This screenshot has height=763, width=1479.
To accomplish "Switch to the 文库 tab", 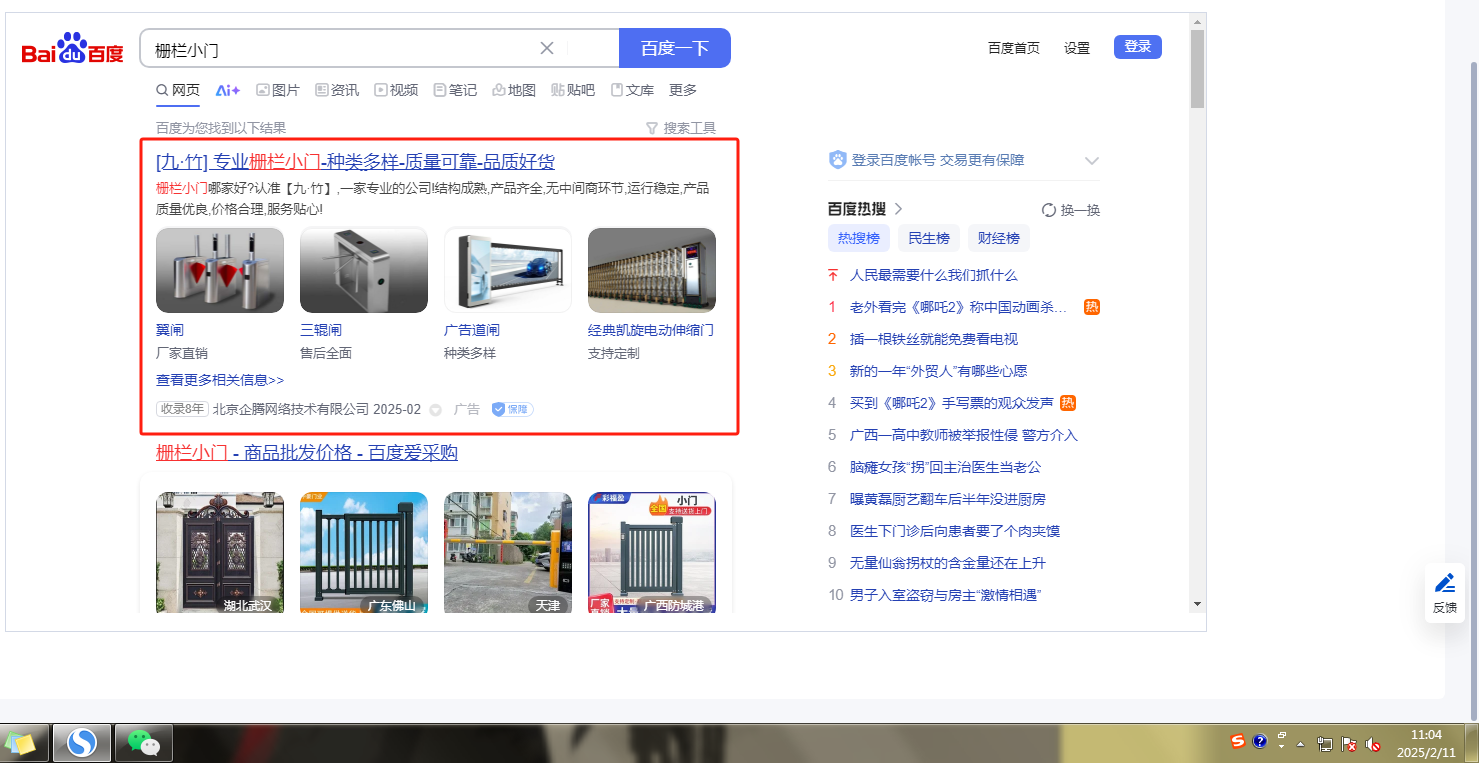I will point(632,90).
